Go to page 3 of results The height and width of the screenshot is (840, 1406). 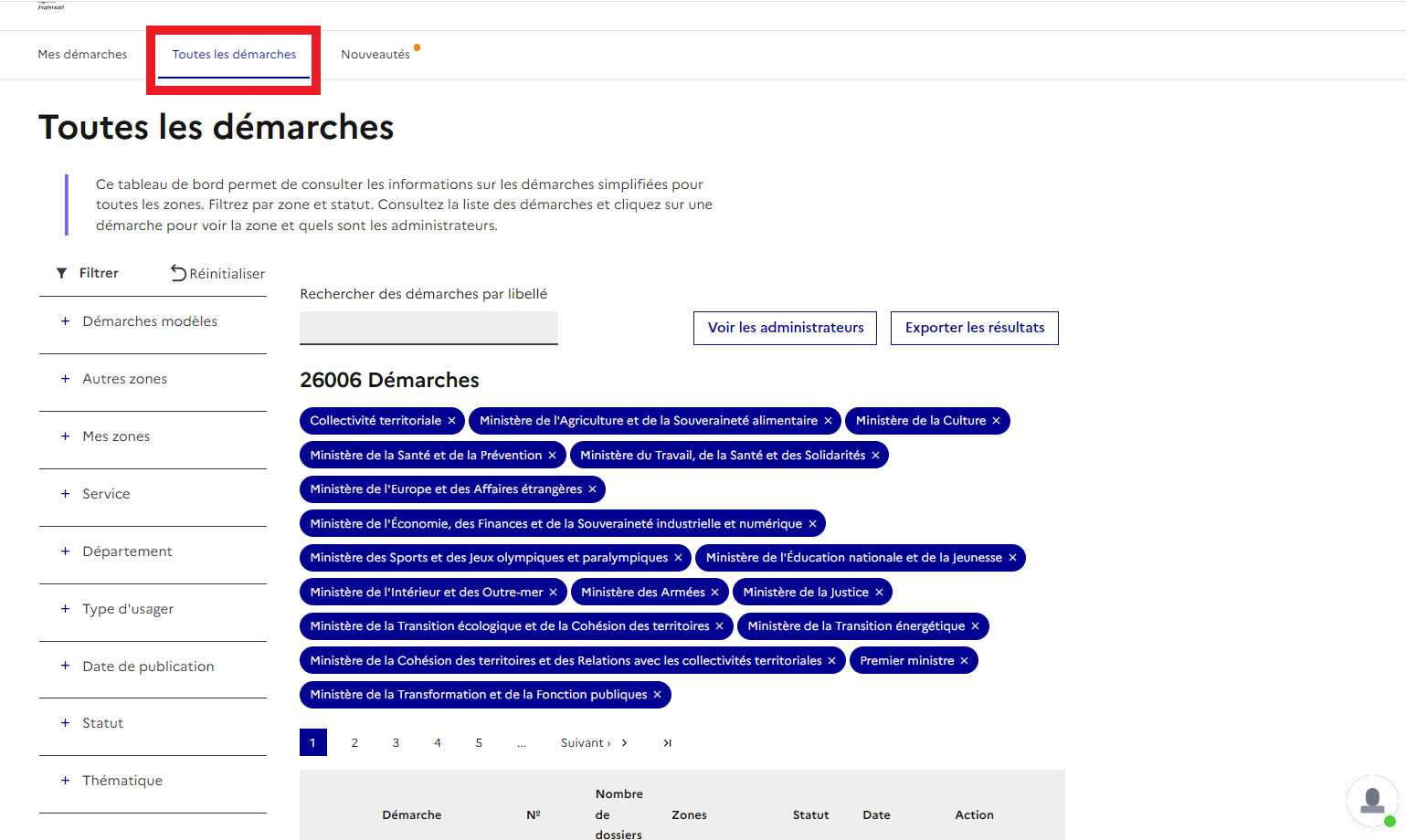click(x=396, y=743)
